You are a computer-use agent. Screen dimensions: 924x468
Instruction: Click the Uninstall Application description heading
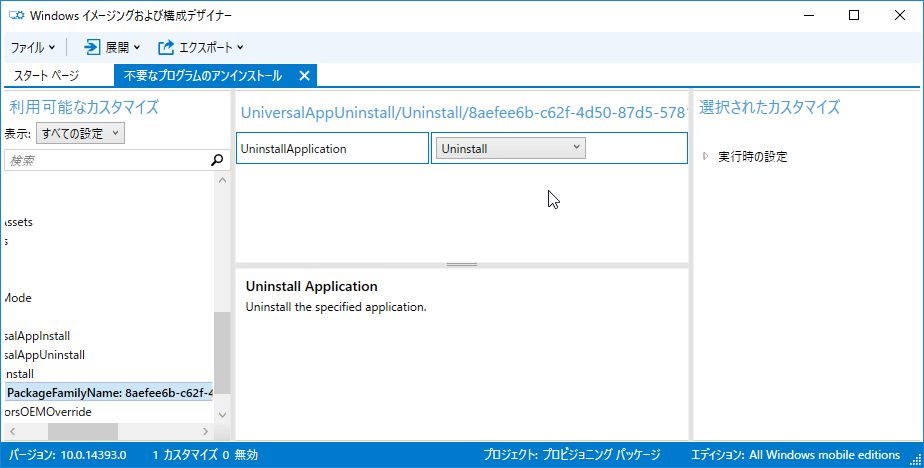[x=312, y=286]
